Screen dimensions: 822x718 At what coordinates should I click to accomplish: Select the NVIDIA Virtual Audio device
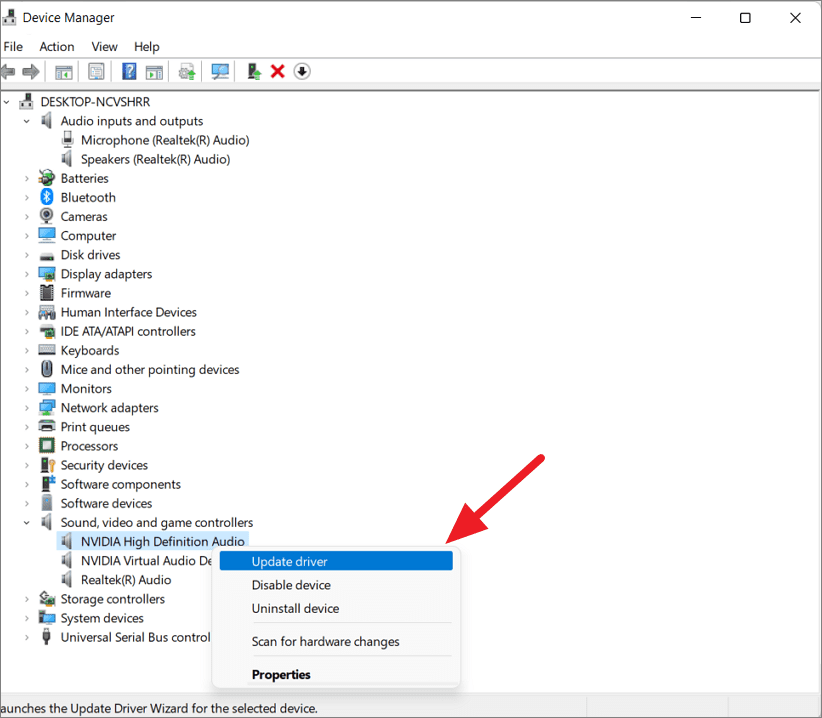[146, 561]
